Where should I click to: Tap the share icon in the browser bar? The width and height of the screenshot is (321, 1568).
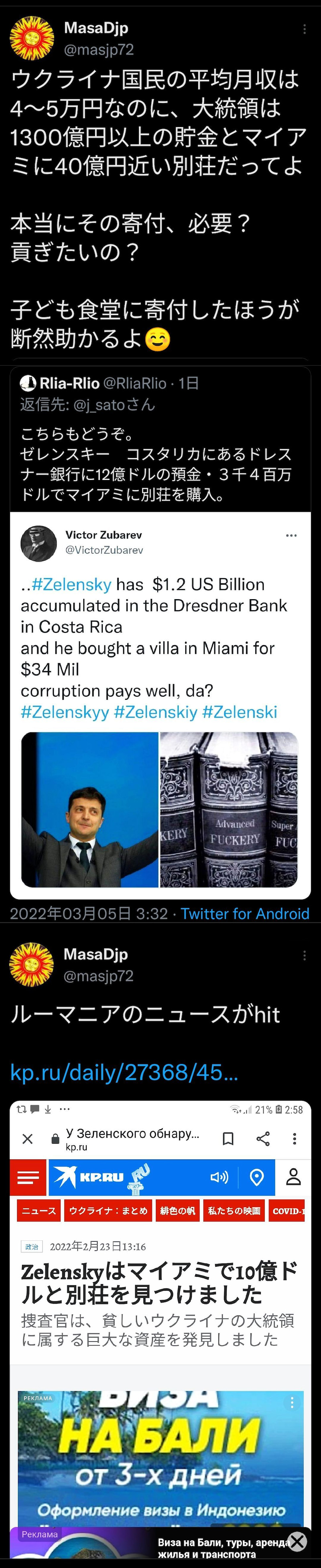(263, 1139)
